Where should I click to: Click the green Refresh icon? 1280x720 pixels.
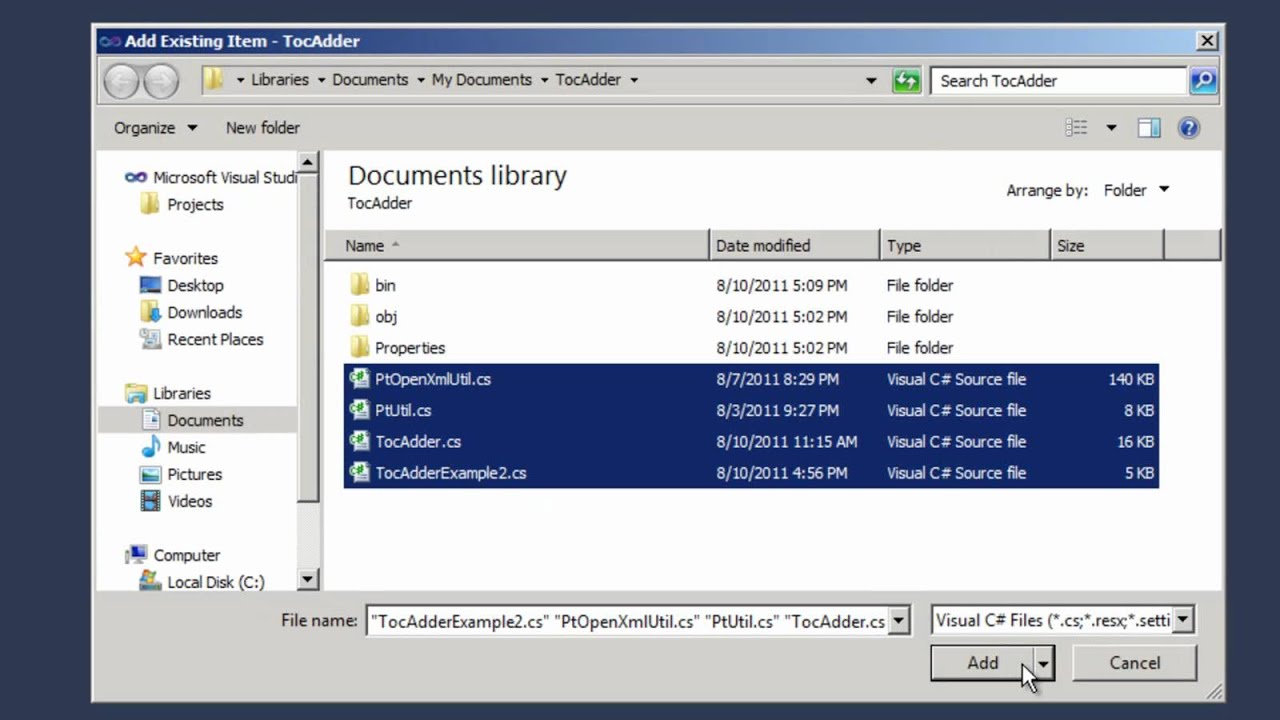(906, 81)
